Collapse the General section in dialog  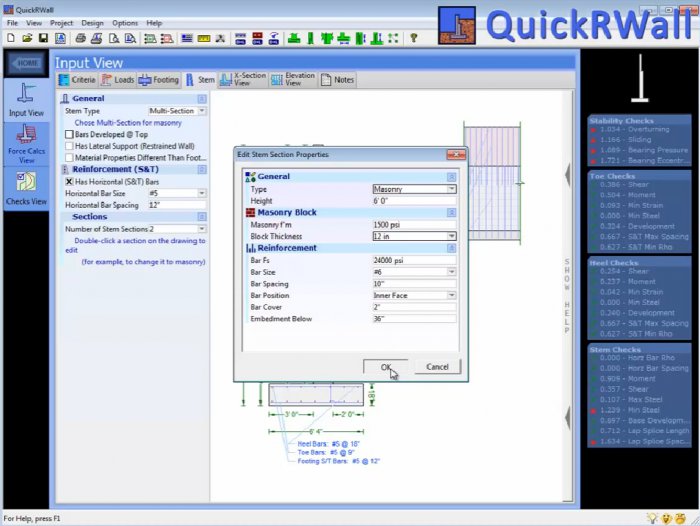coord(451,177)
